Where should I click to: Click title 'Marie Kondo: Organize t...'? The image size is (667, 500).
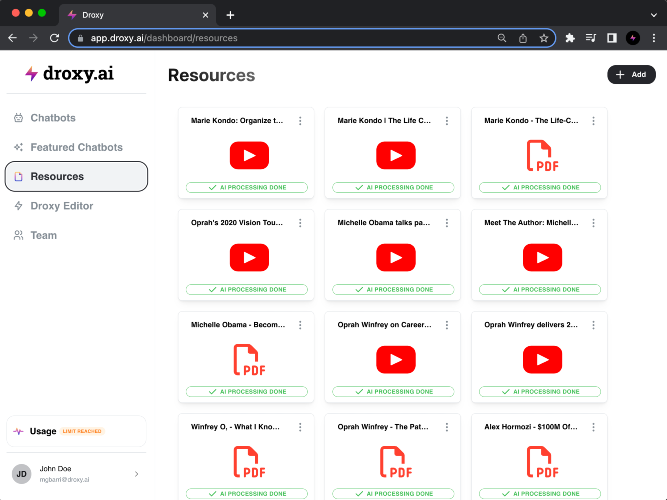237,121
